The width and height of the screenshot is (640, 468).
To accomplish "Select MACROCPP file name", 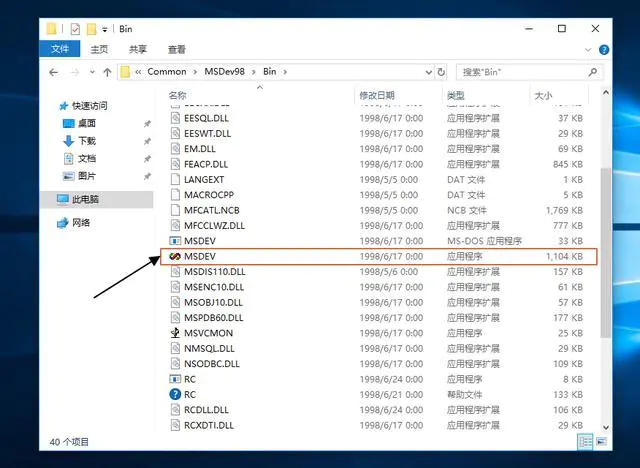I will click(x=209, y=195).
